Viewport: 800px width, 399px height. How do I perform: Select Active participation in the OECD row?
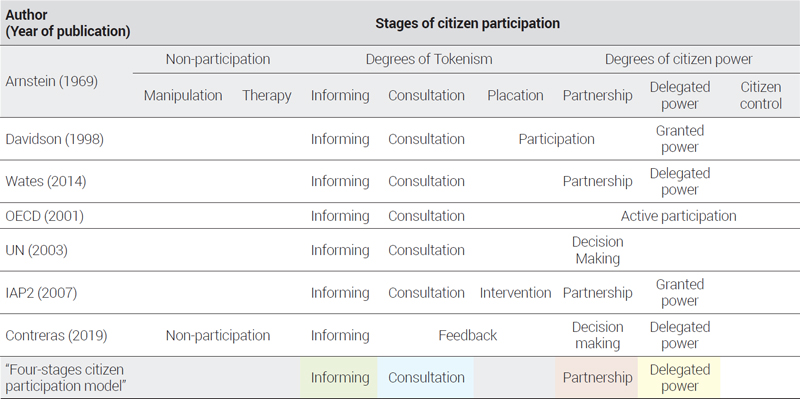pyautogui.click(x=679, y=216)
